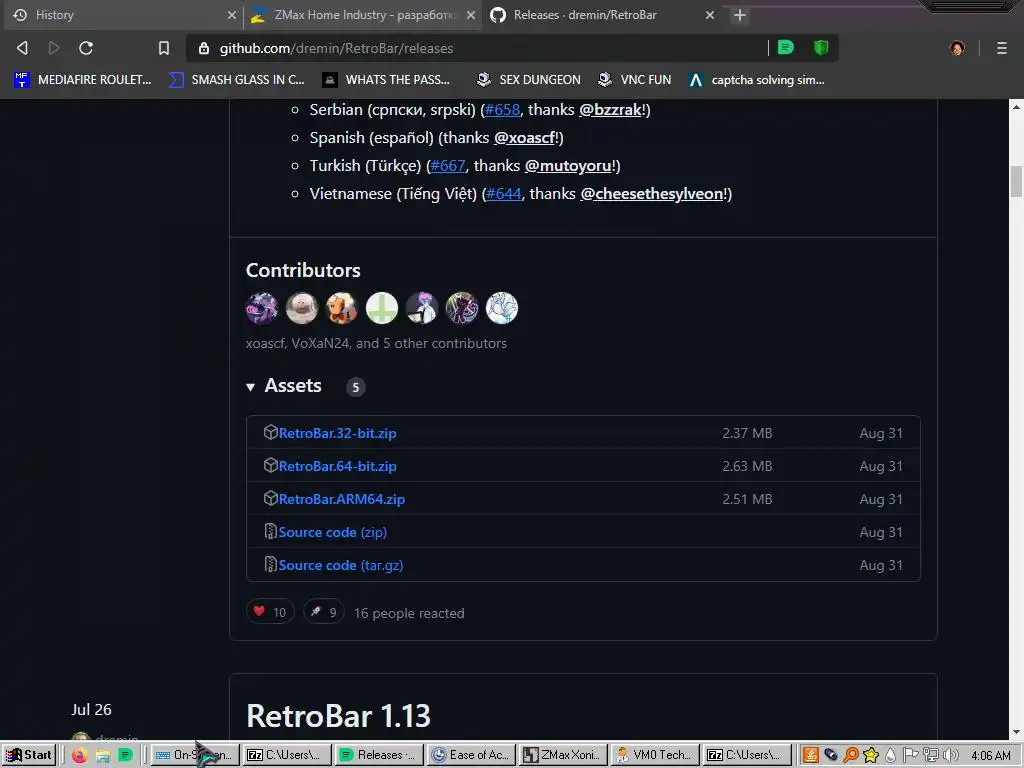Click the 4:06 AM taskbar clock
Image resolution: width=1024 pixels, height=768 pixels.
click(991, 756)
